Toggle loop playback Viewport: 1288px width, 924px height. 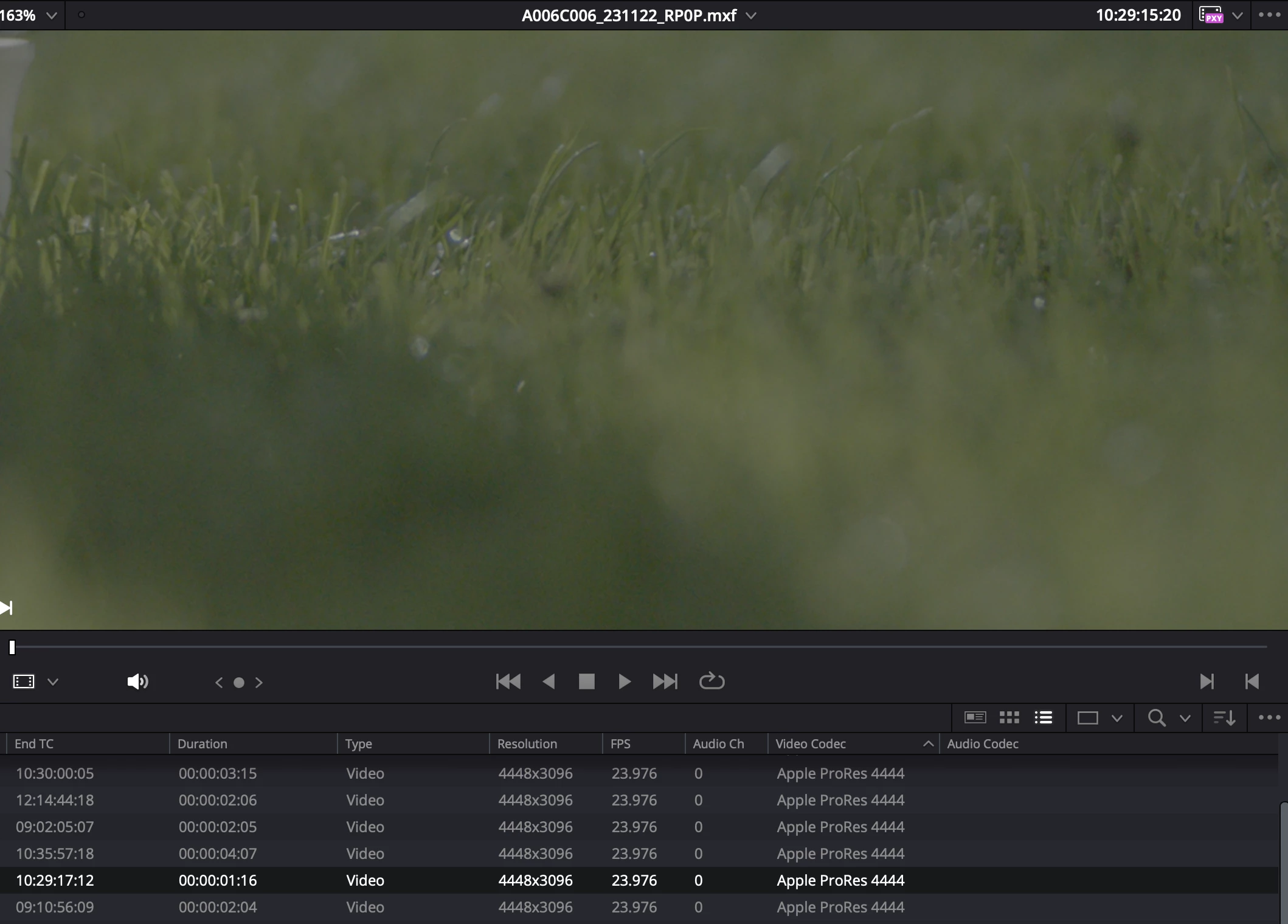[x=712, y=681]
